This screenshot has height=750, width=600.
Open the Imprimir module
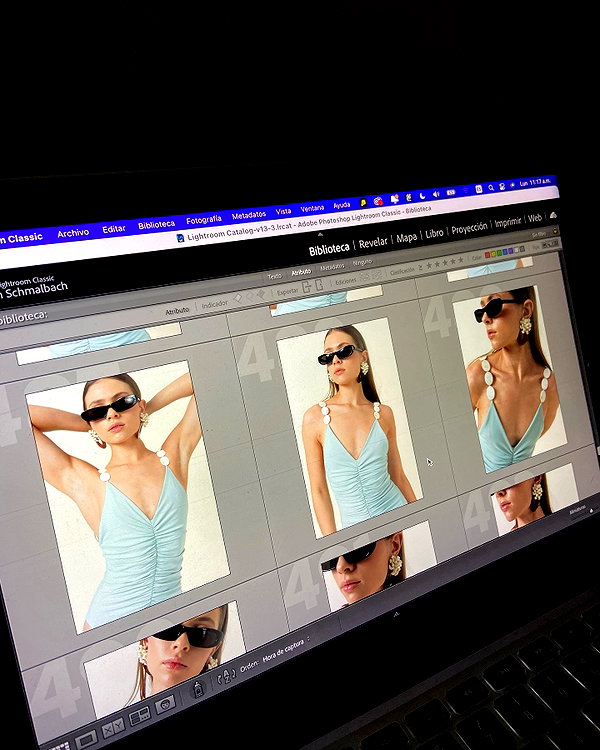pyautogui.click(x=508, y=222)
